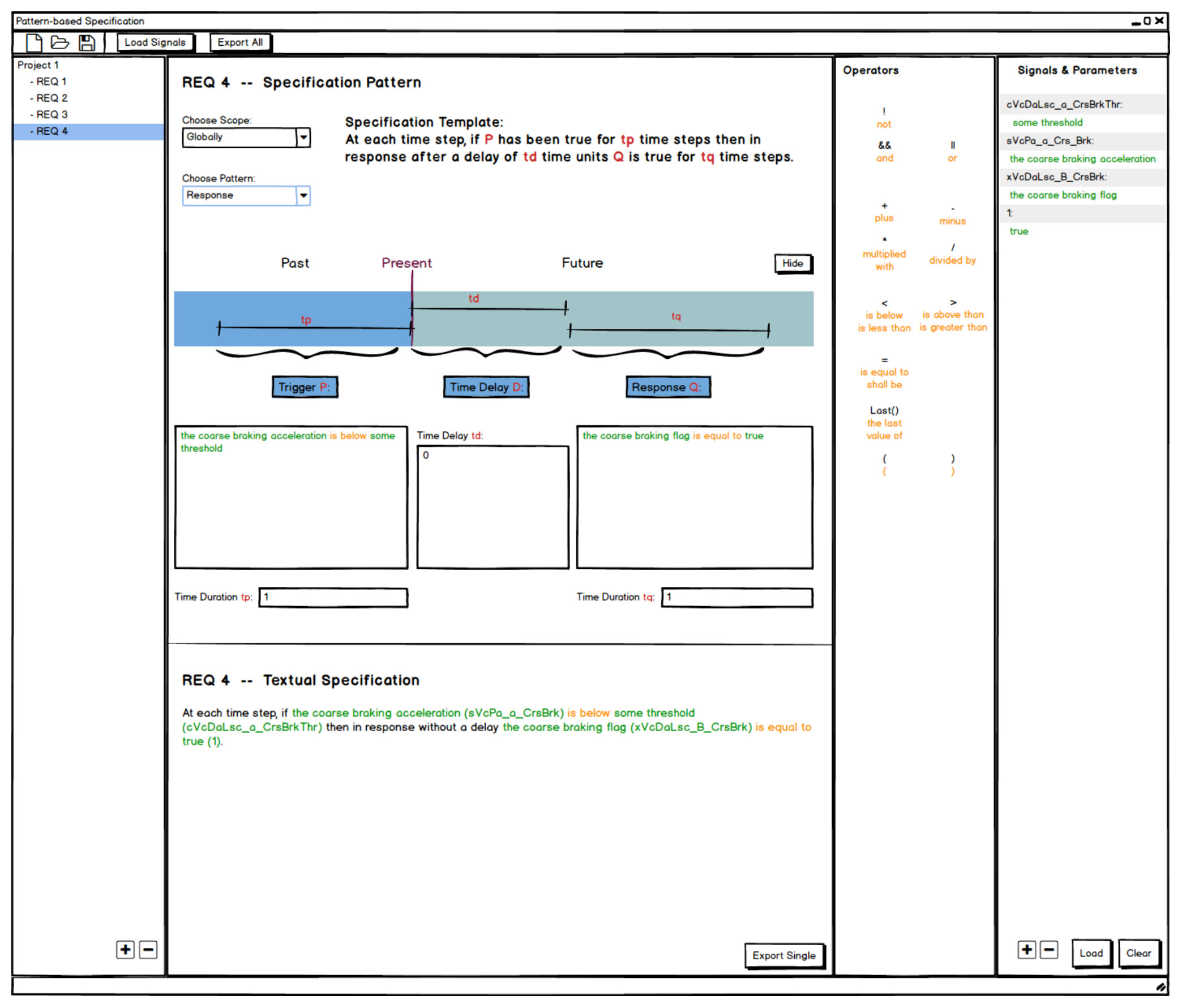Insert the '|| or' operator
1182x1008 pixels.
pyautogui.click(x=952, y=152)
